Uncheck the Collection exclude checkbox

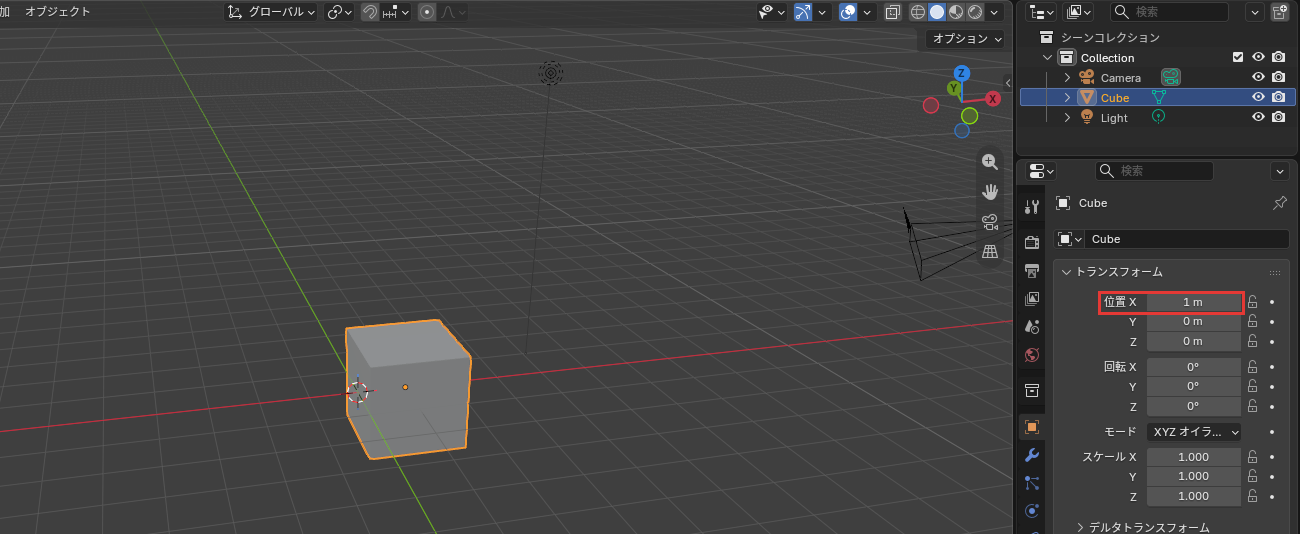pos(1238,57)
